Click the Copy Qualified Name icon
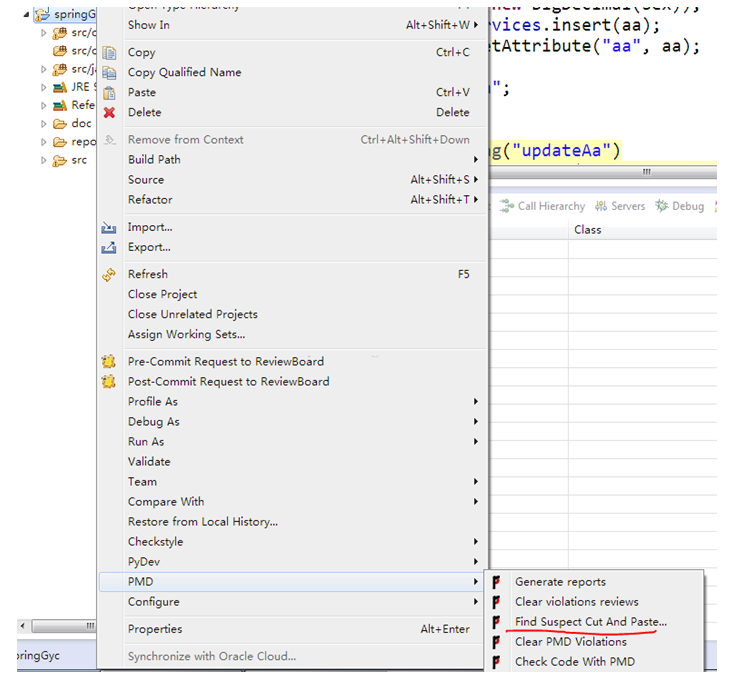 (x=109, y=73)
